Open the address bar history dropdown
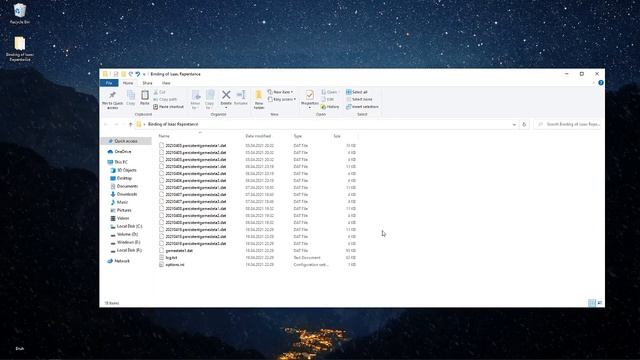Image resolution: width=640 pixels, height=360 pixels. 514,124
